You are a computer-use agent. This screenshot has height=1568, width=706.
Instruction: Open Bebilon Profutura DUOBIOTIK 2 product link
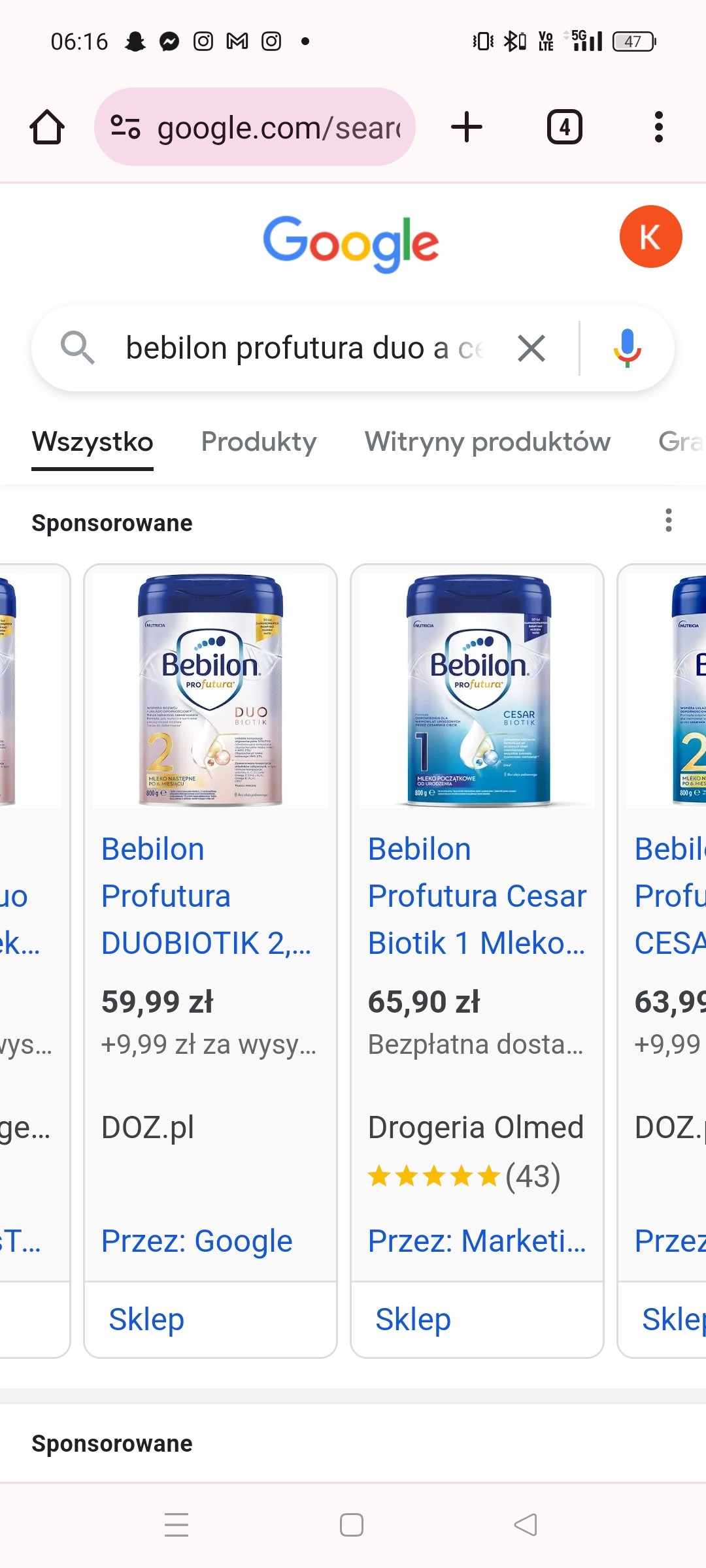[x=206, y=896]
